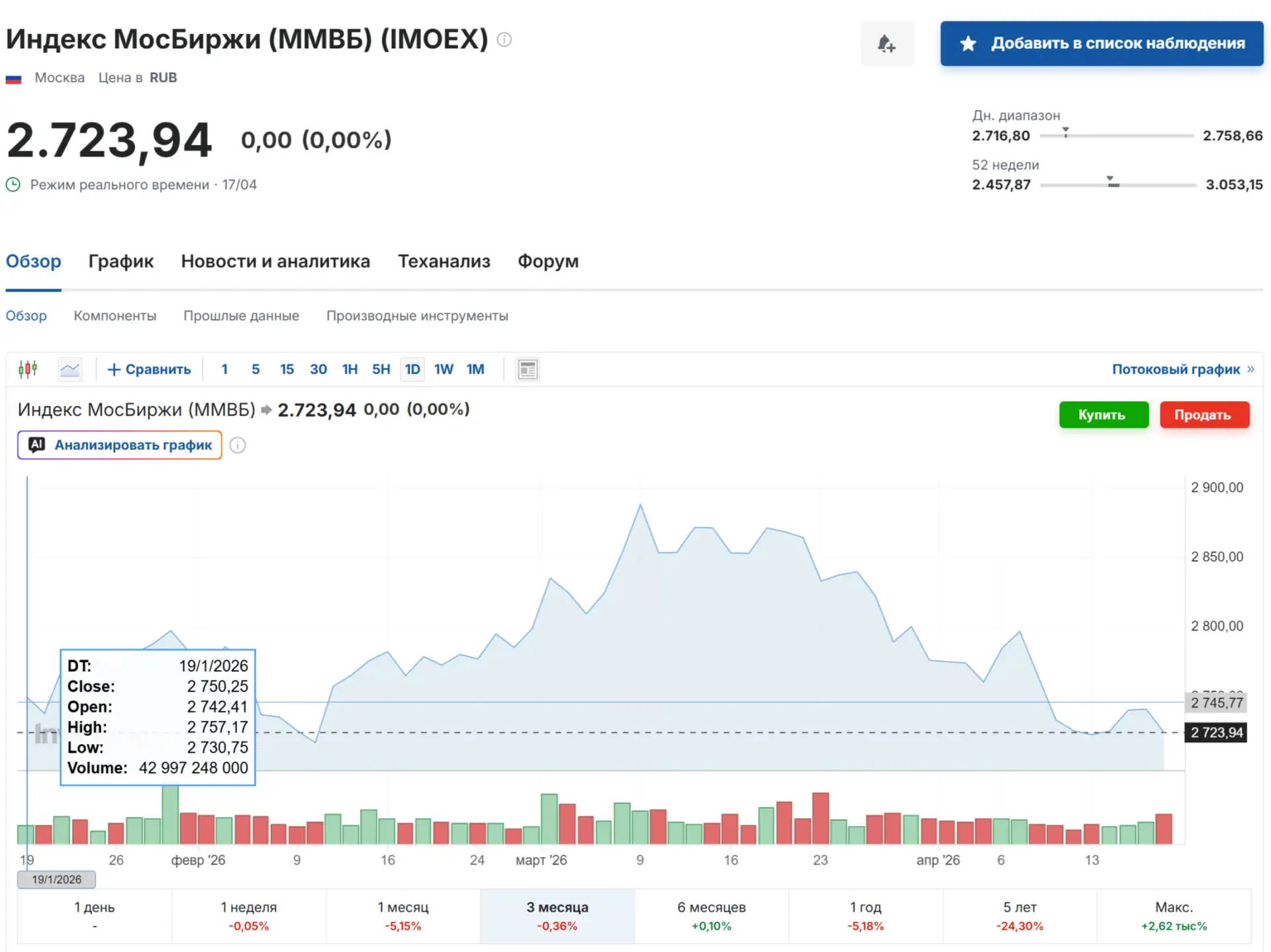This screenshot has height=952, width=1271.
Task: Click the red Продать button
Action: coord(1204,414)
